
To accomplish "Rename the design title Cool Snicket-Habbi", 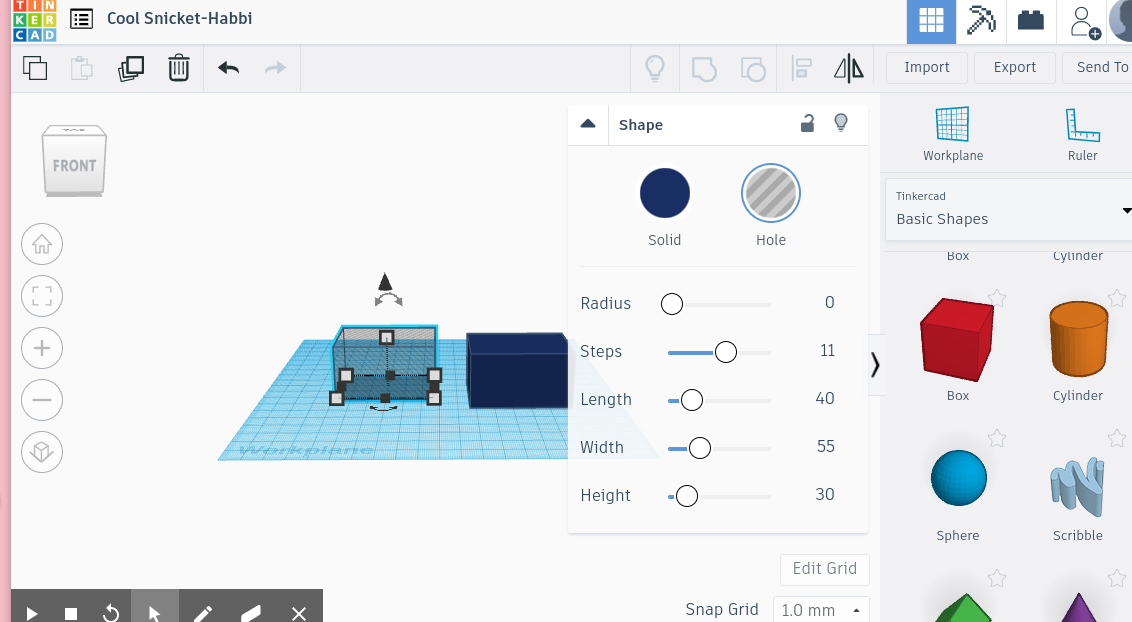I will coord(180,19).
